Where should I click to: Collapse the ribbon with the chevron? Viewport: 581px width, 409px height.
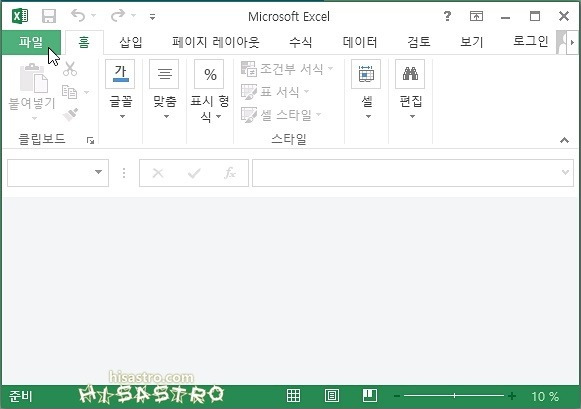(x=564, y=140)
